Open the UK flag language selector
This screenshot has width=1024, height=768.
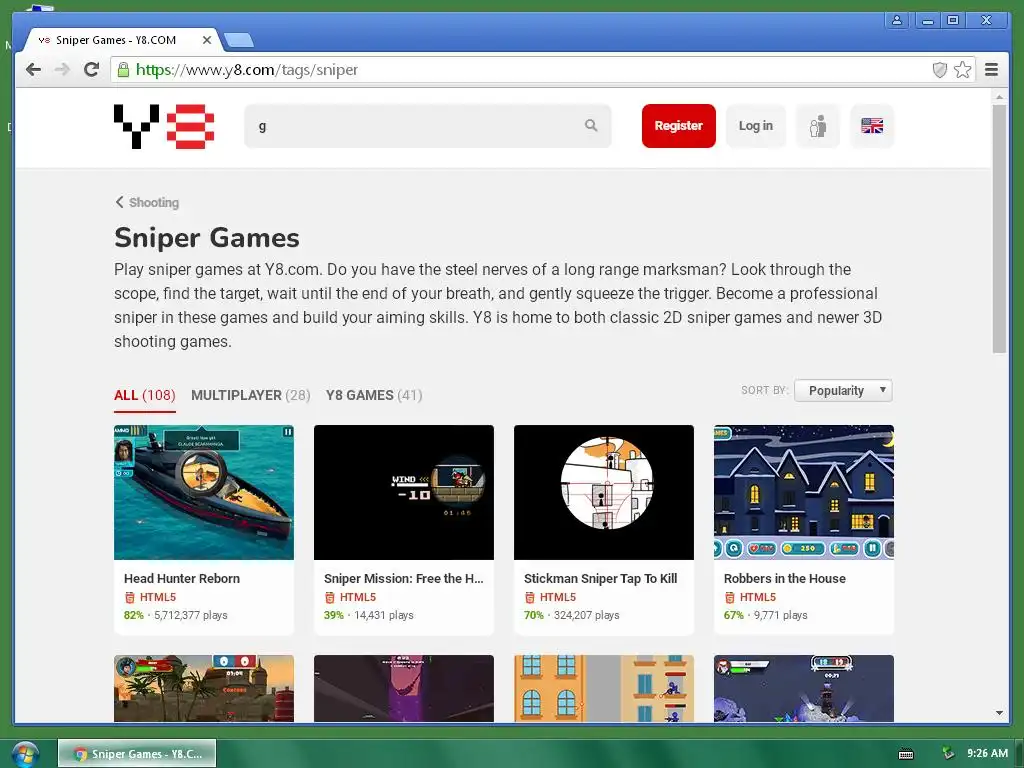pos(872,126)
